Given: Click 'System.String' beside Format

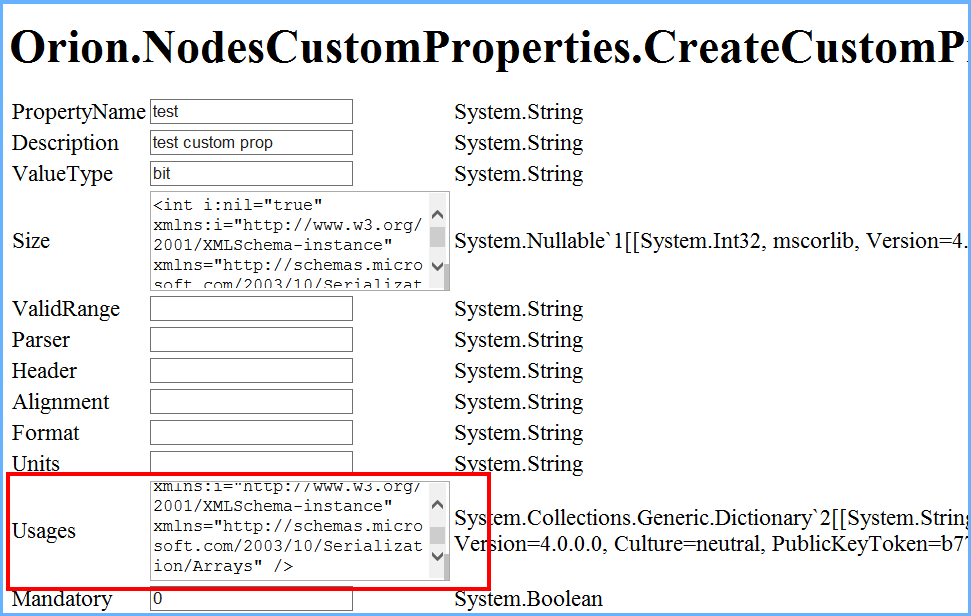Looking at the screenshot, I should pyautogui.click(x=519, y=433).
